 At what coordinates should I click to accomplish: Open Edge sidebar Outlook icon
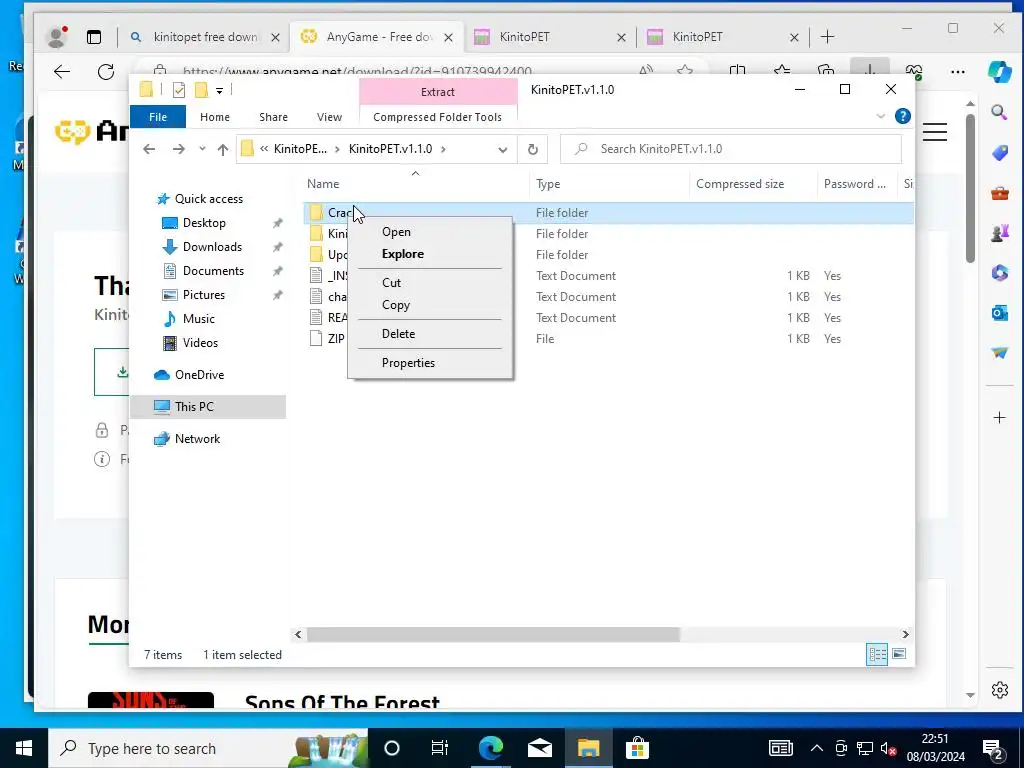999,313
